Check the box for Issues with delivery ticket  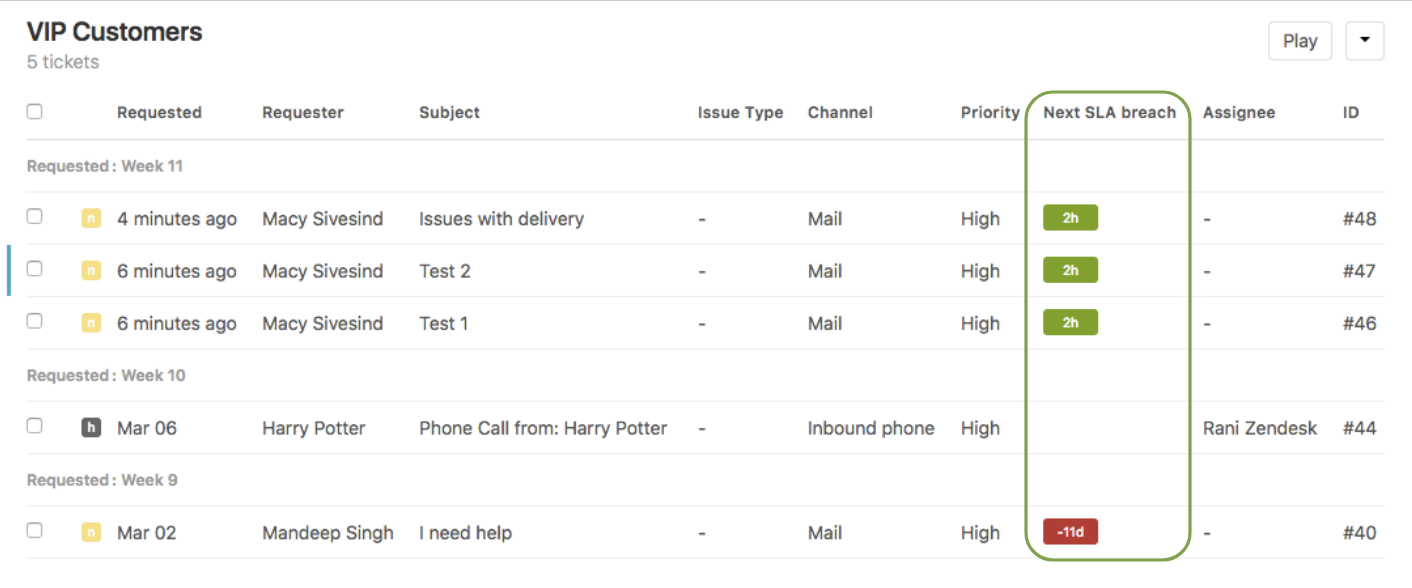pos(34,216)
